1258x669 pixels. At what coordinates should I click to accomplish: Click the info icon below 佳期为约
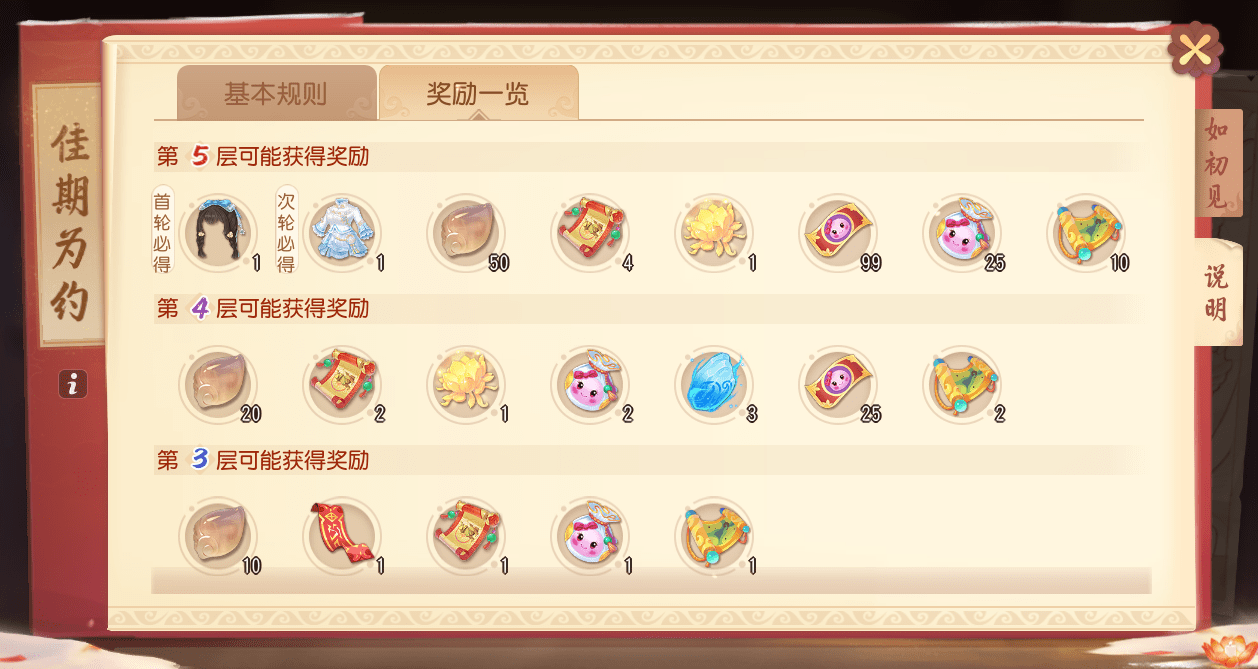tap(73, 383)
